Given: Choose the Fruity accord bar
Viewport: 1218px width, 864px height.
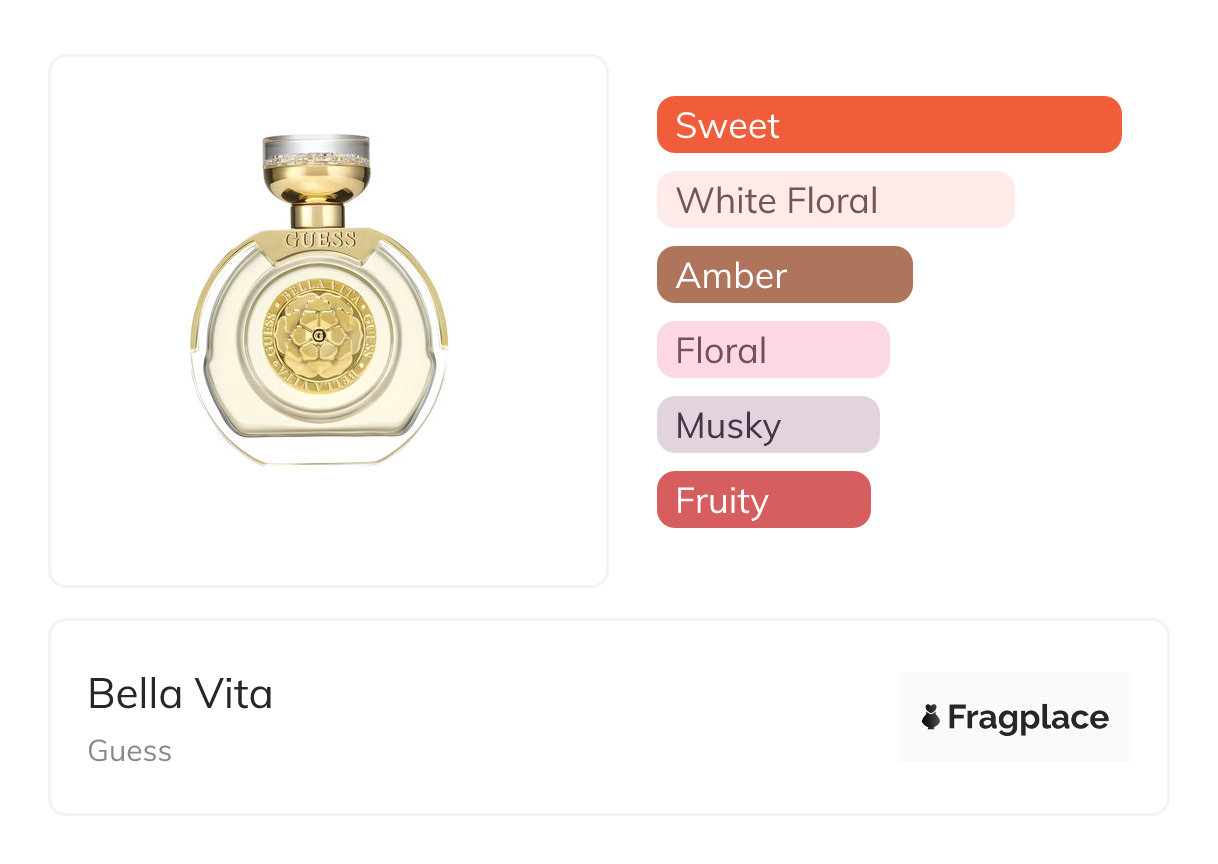Looking at the screenshot, I should pos(763,500).
